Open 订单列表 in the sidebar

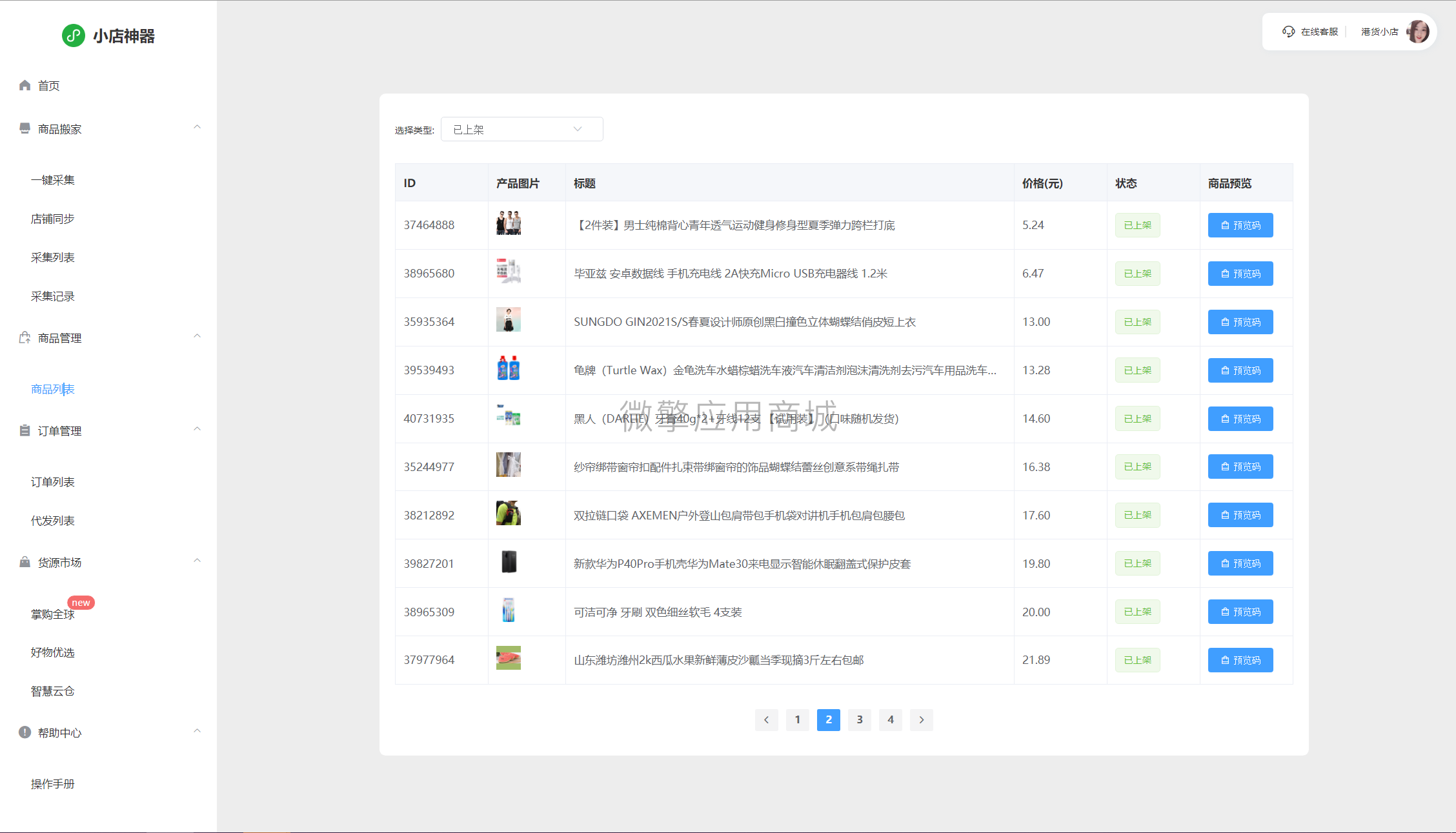(53, 482)
